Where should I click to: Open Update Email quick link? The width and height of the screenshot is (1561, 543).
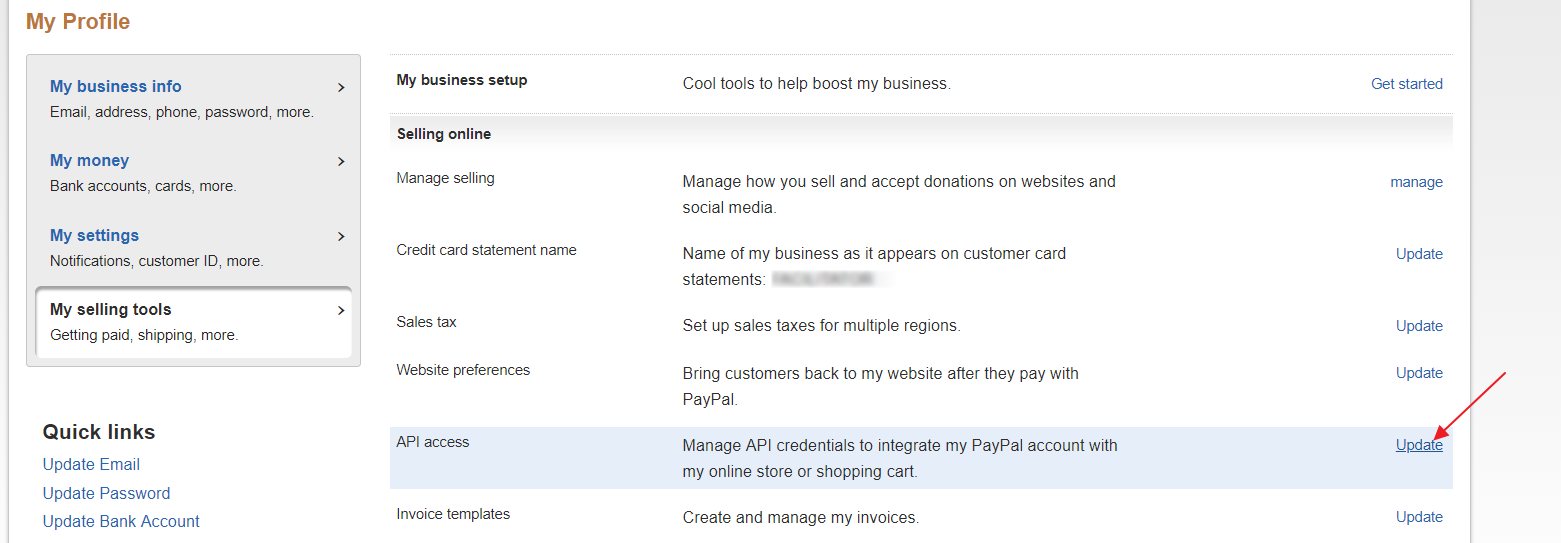tap(91, 464)
